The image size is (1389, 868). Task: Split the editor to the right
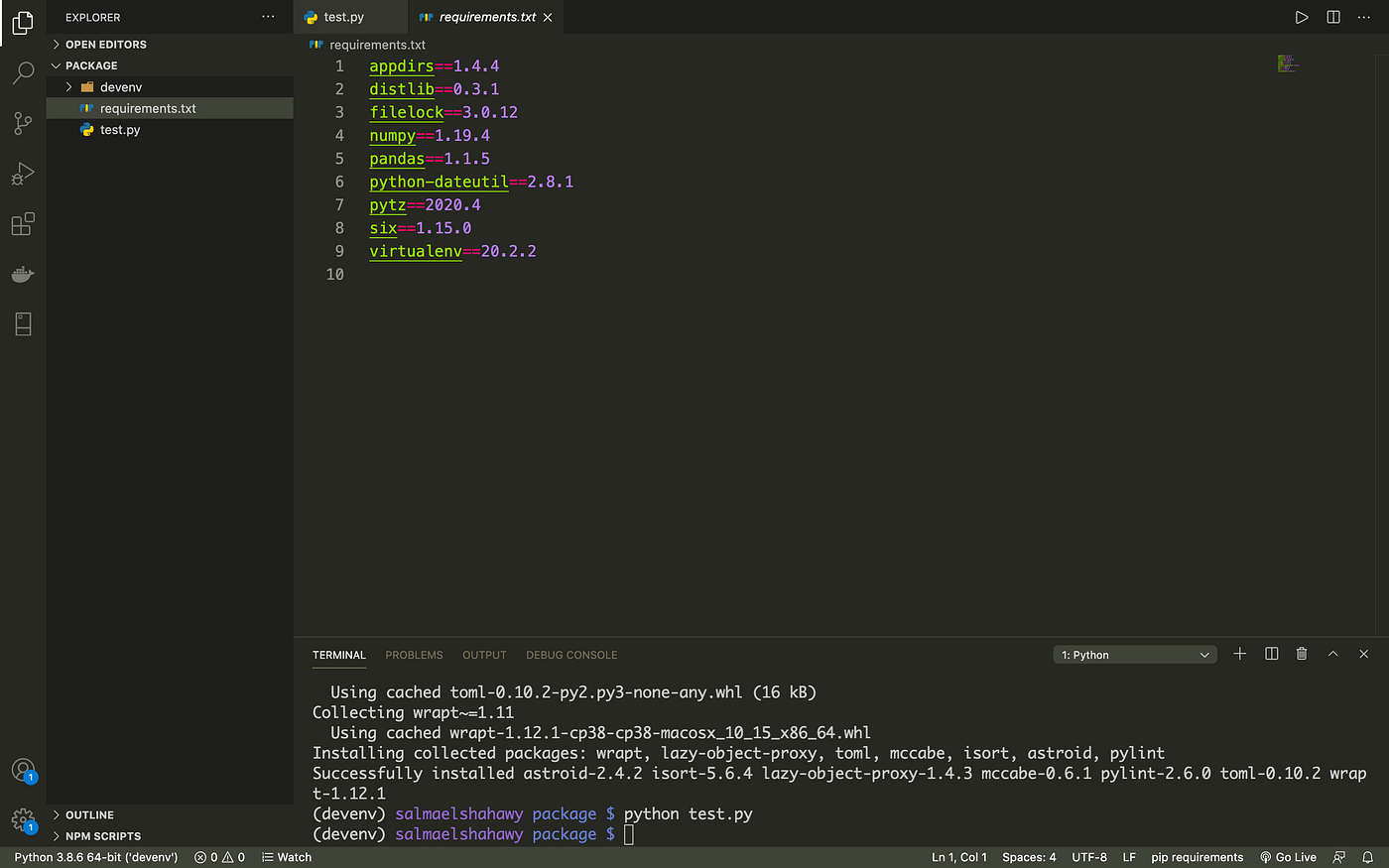pyautogui.click(x=1333, y=17)
